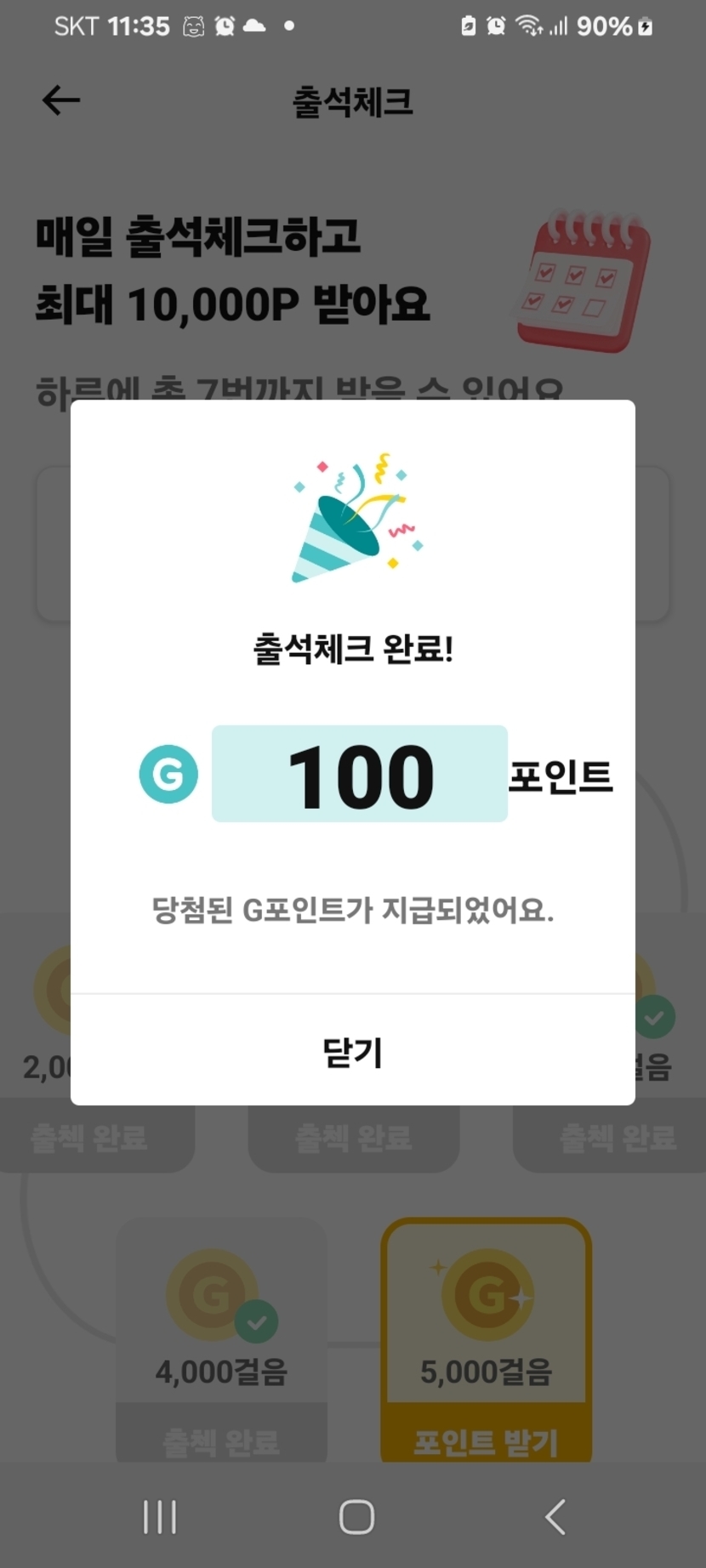The image size is (706, 1568).
Task: Tap the back arrow in the header
Action: tap(61, 100)
